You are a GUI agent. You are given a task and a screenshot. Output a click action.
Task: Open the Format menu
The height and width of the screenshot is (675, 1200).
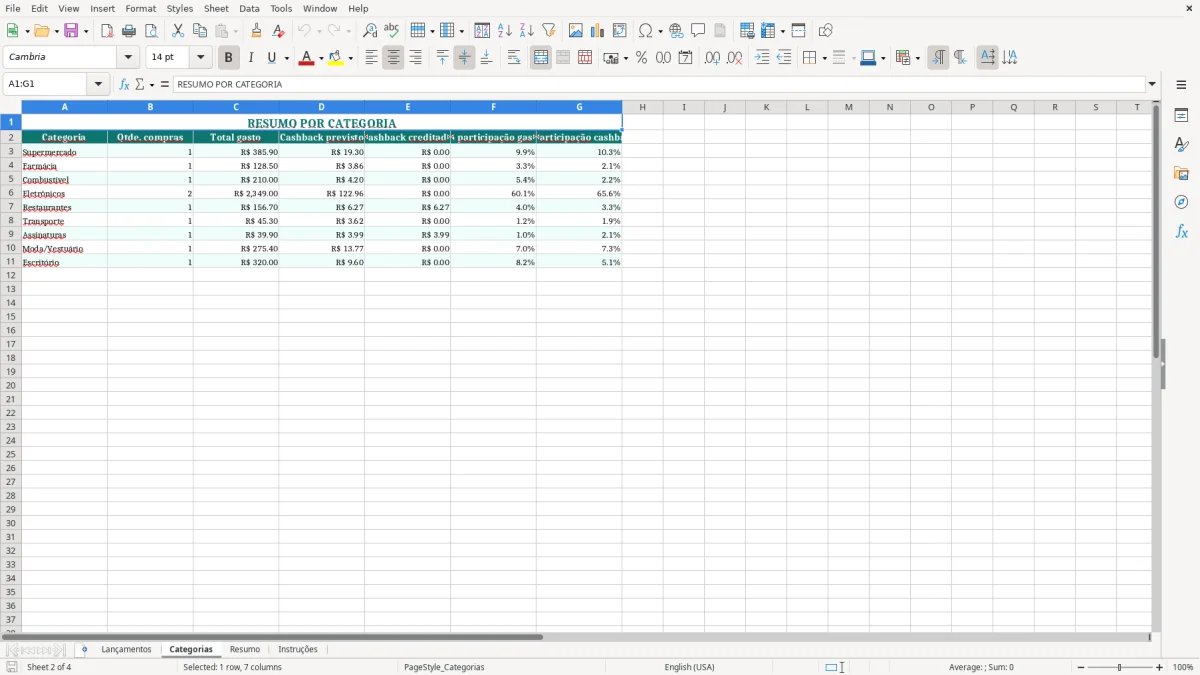(x=141, y=8)
